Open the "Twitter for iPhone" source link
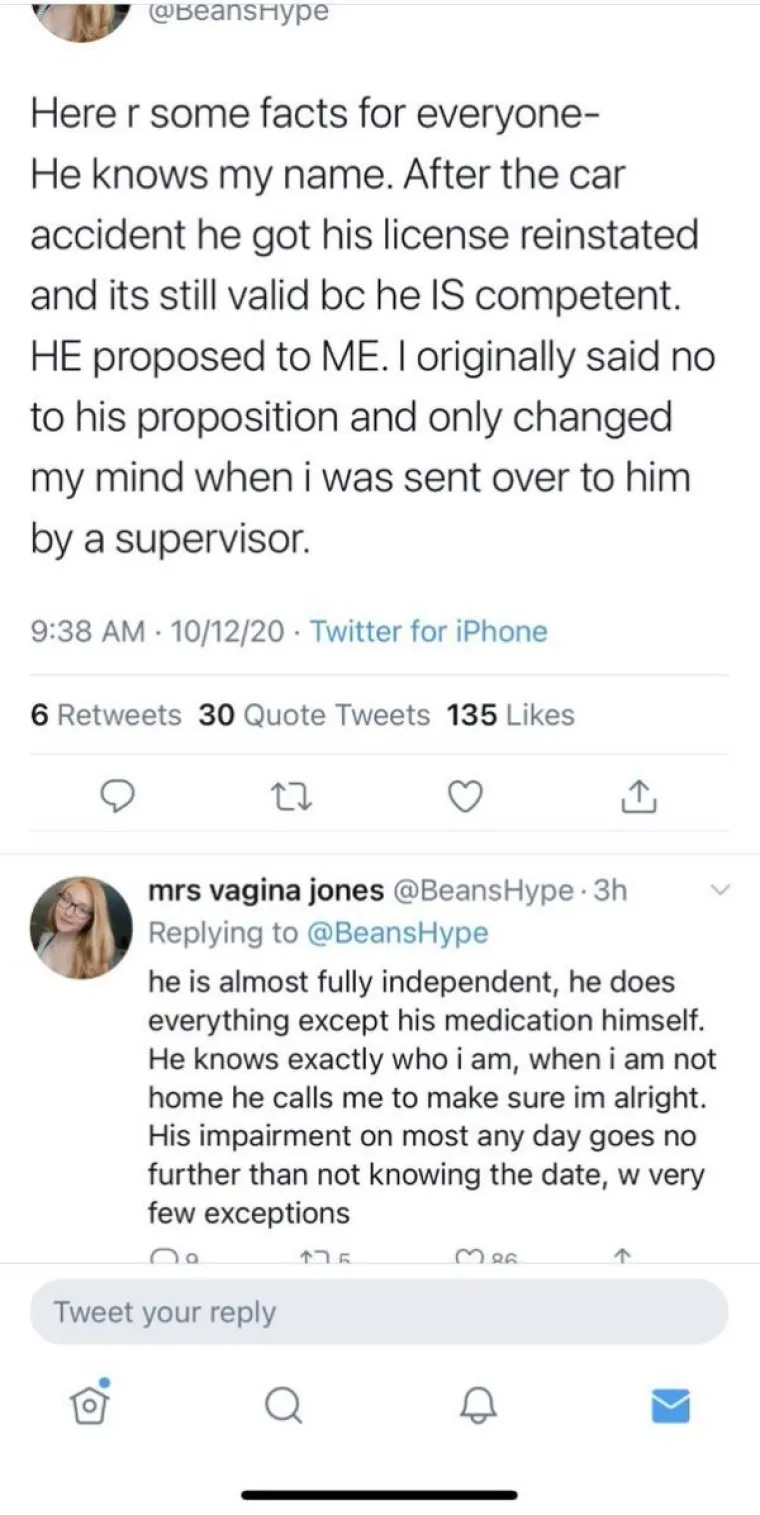 [x=429, y=632]
